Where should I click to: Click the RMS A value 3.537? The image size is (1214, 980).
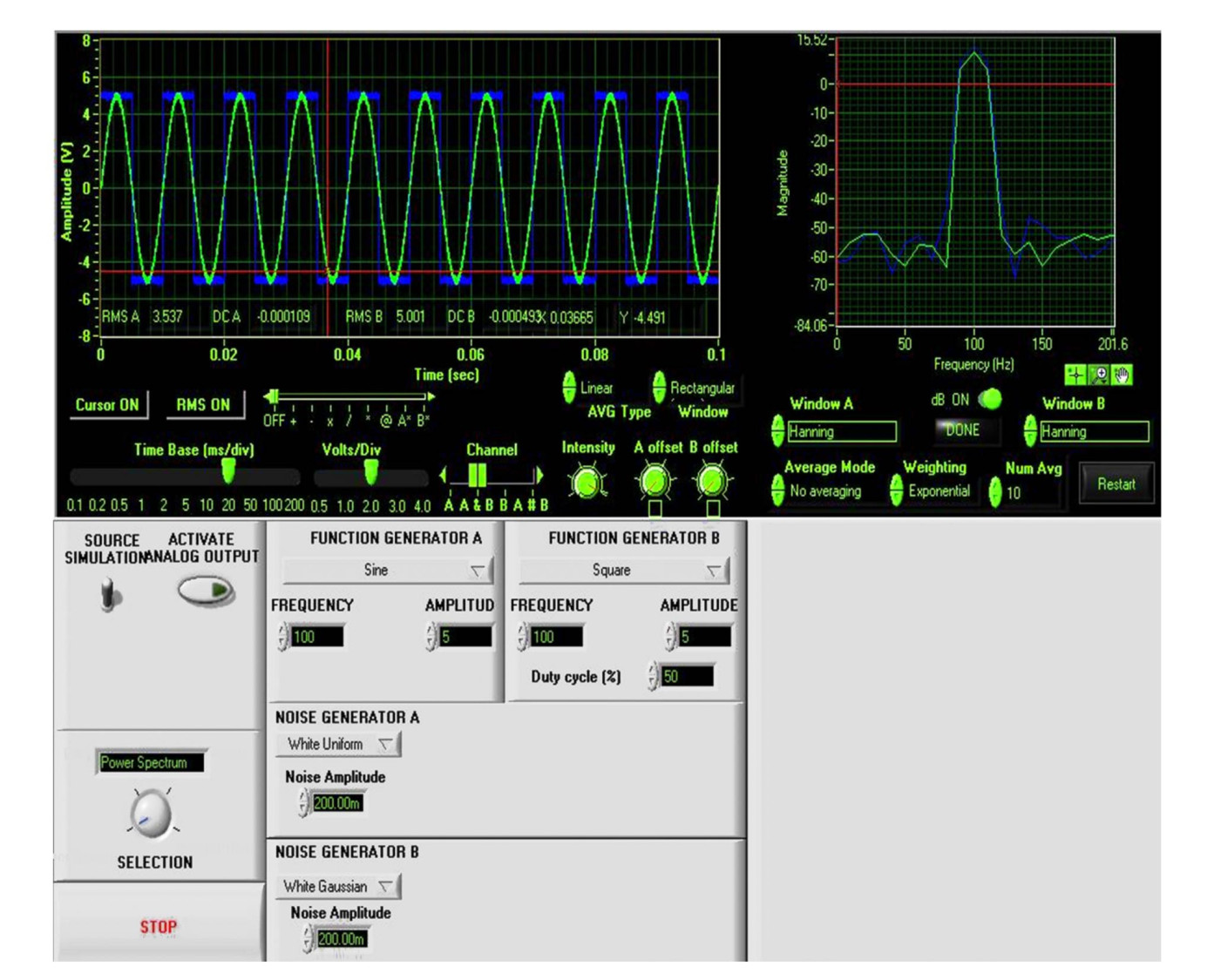167,316
